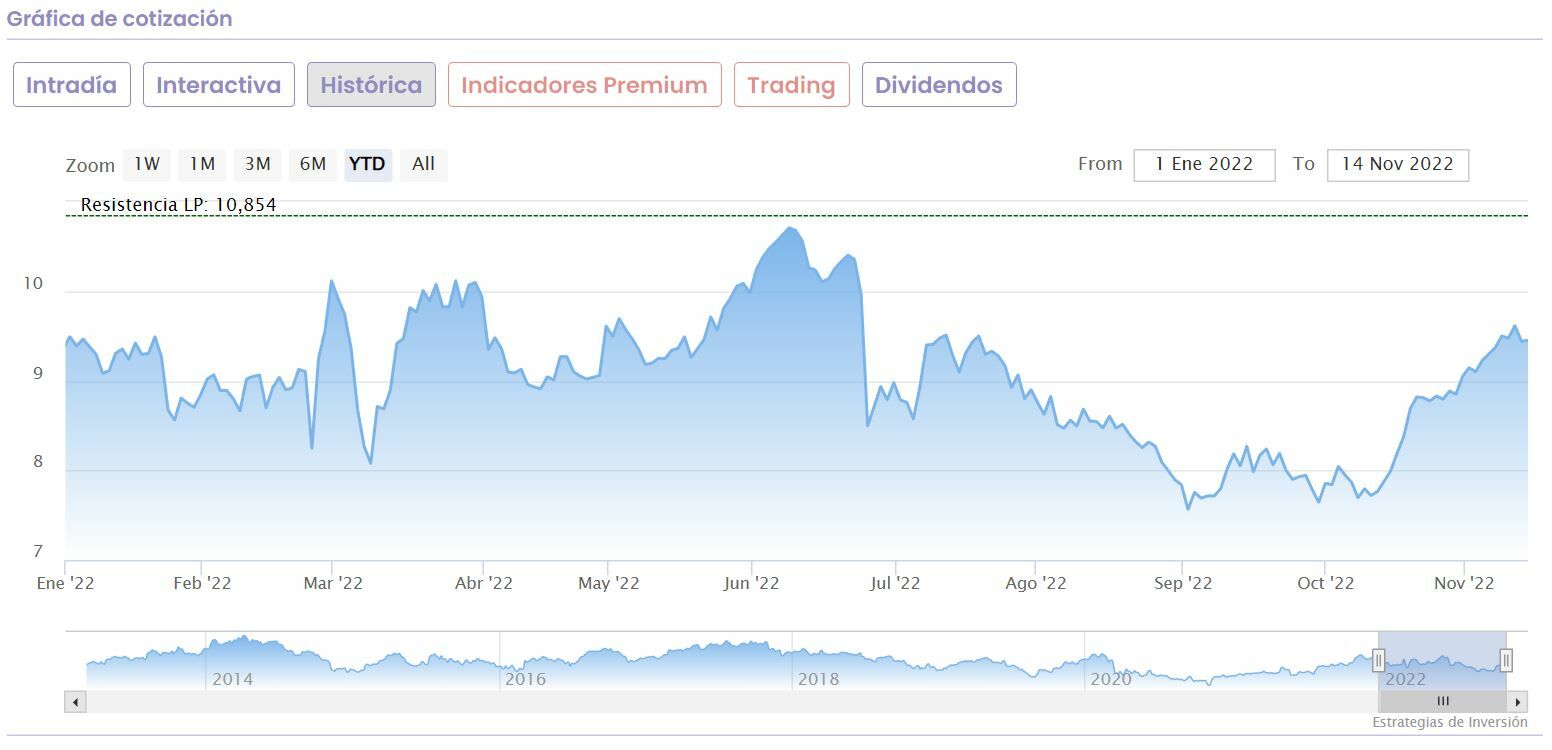Image resolution: width=1552 pixels, height=750 pixels.
Task: Switch to the Intradía chart tab
Action: click(71, 85)
